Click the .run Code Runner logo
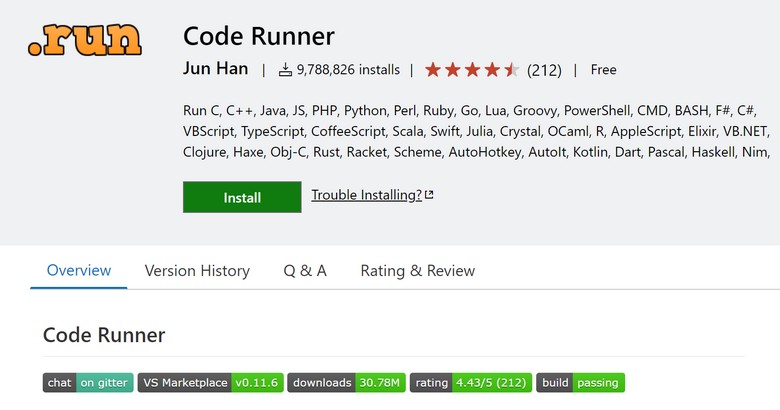 [x=85, y=40]
